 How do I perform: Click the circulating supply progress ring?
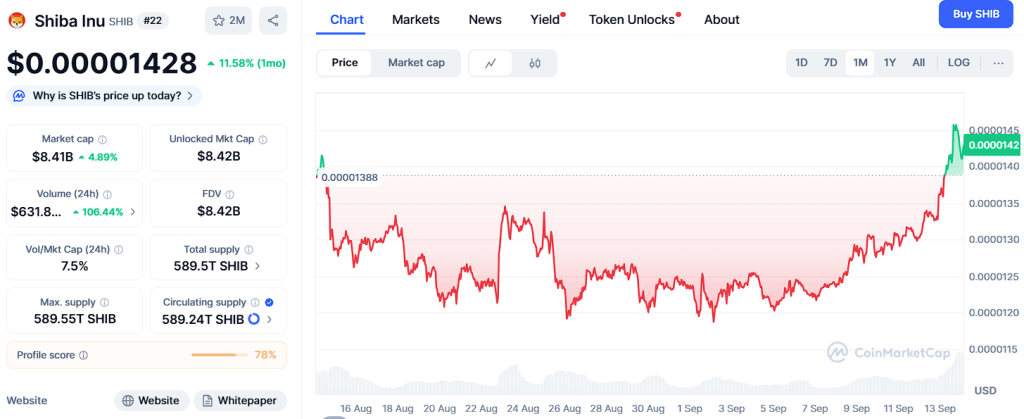(254, 319)
